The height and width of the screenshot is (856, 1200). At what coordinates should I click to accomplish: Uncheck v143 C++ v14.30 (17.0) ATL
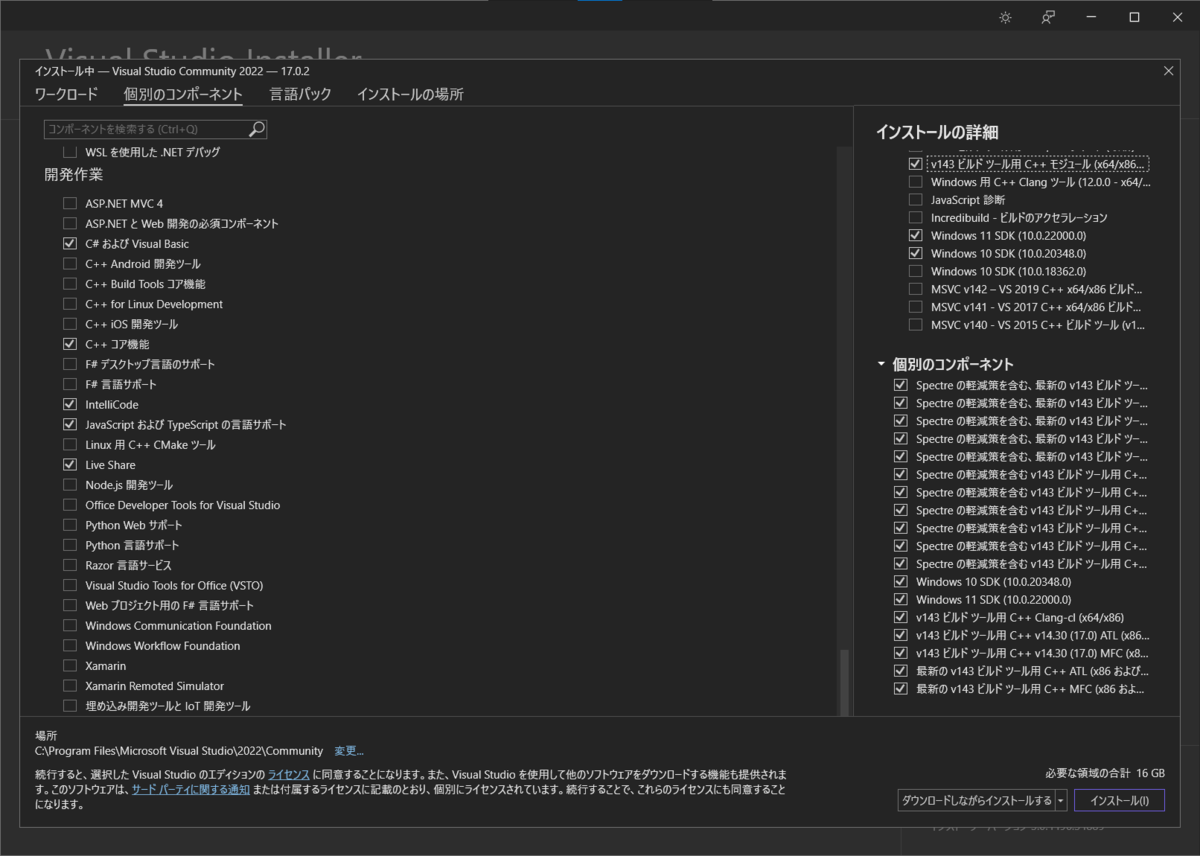[901, 635]
